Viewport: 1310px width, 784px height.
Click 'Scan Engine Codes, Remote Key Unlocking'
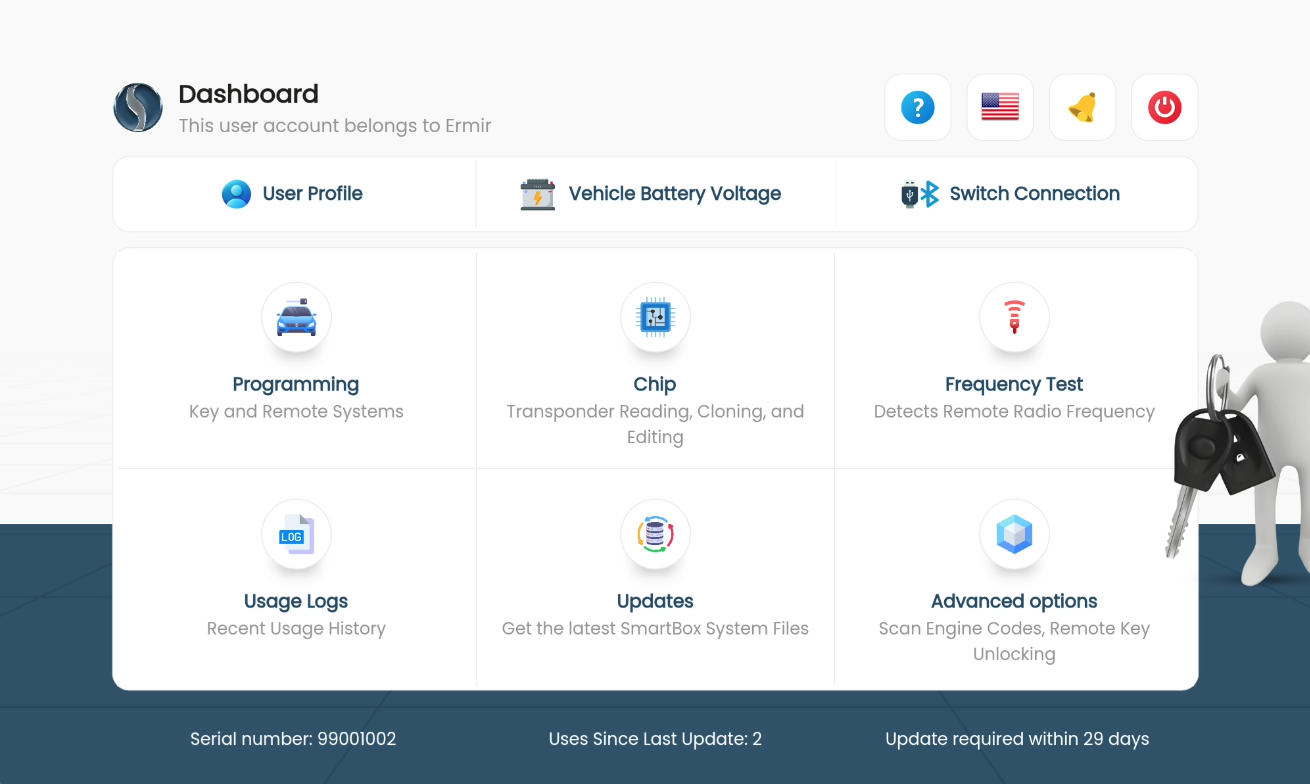coord(1014,642)
